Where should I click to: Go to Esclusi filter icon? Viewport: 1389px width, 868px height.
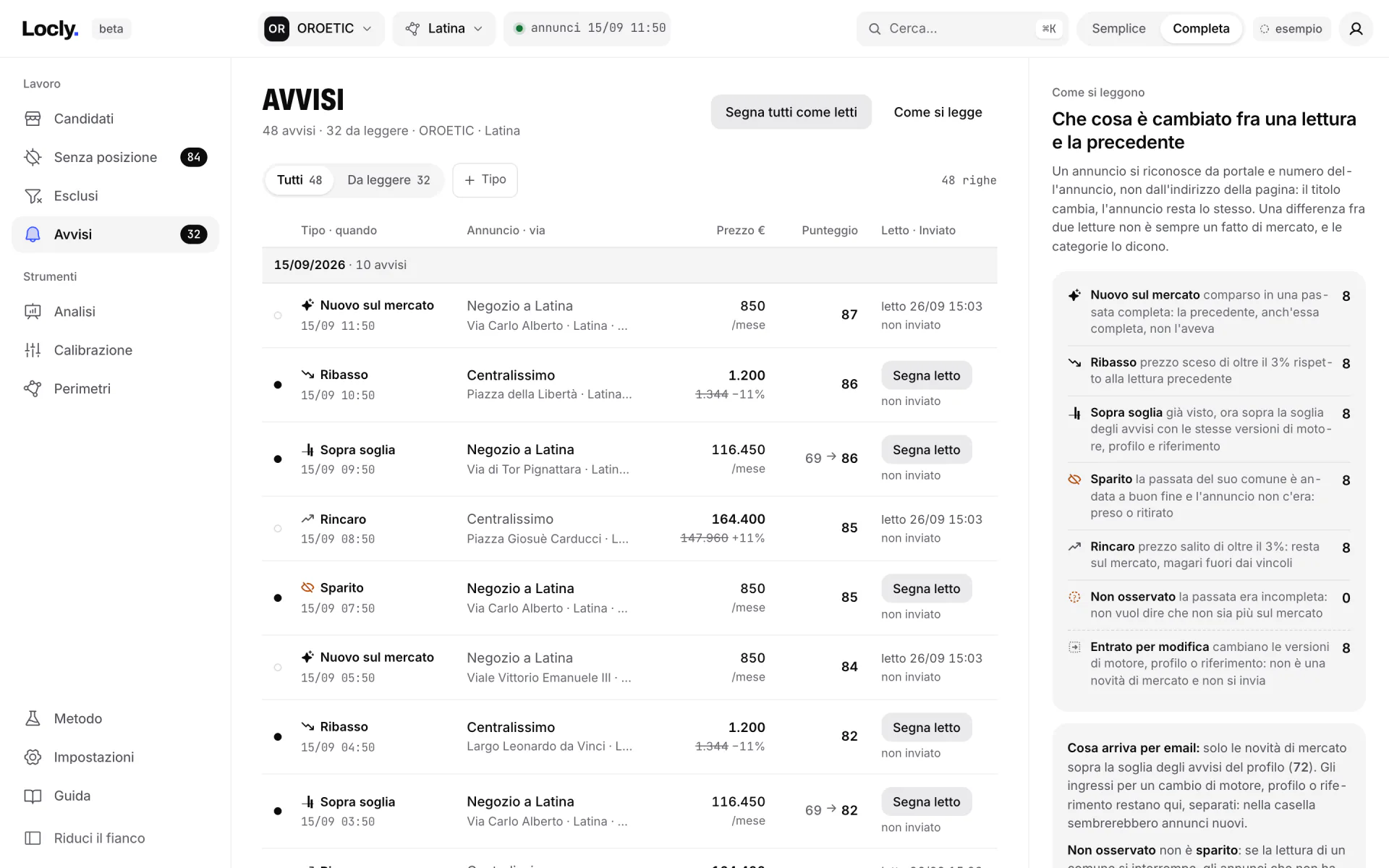pyautogui.click(x=33, y=196)
